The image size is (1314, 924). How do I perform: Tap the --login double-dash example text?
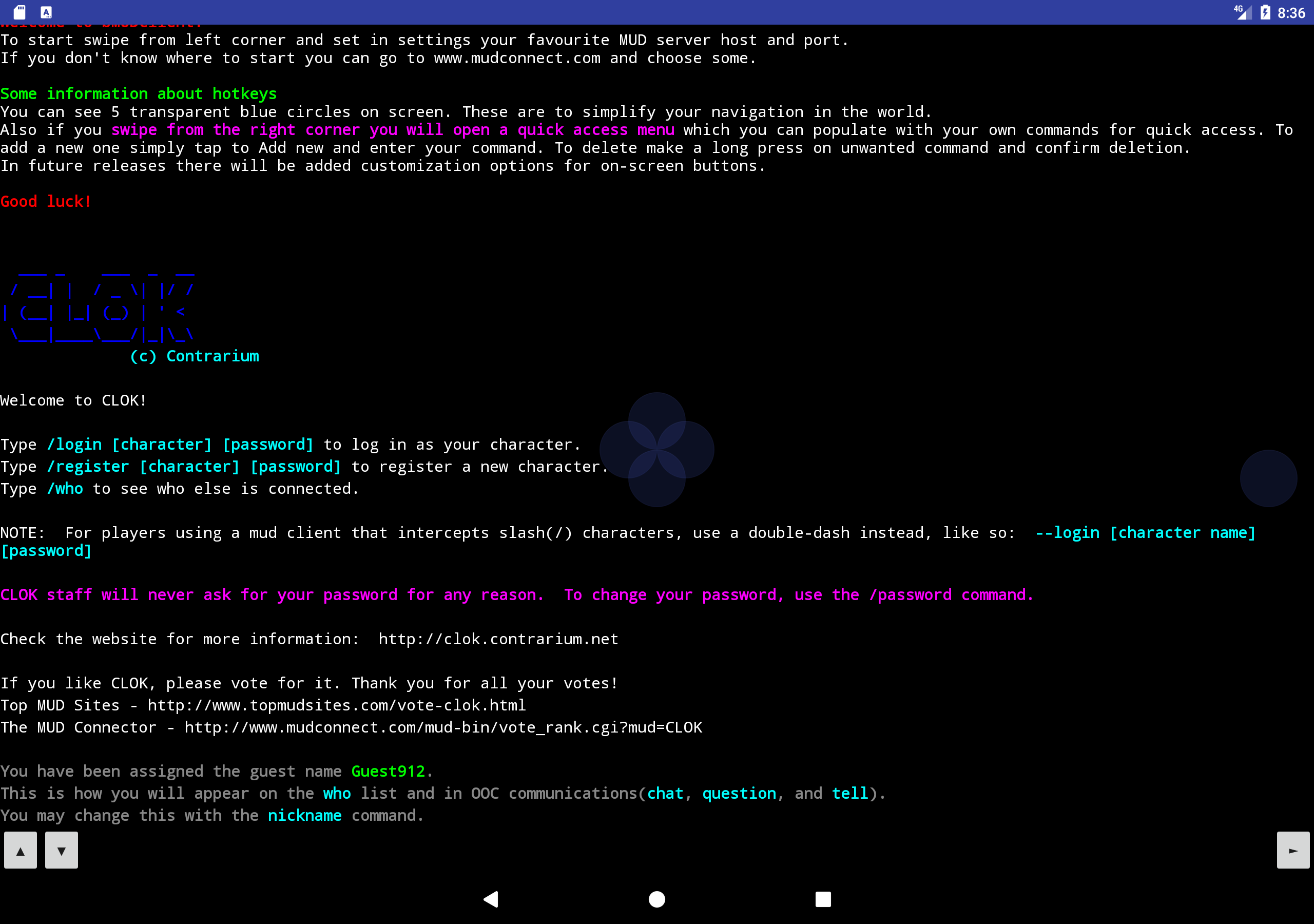pos(1145,533)
